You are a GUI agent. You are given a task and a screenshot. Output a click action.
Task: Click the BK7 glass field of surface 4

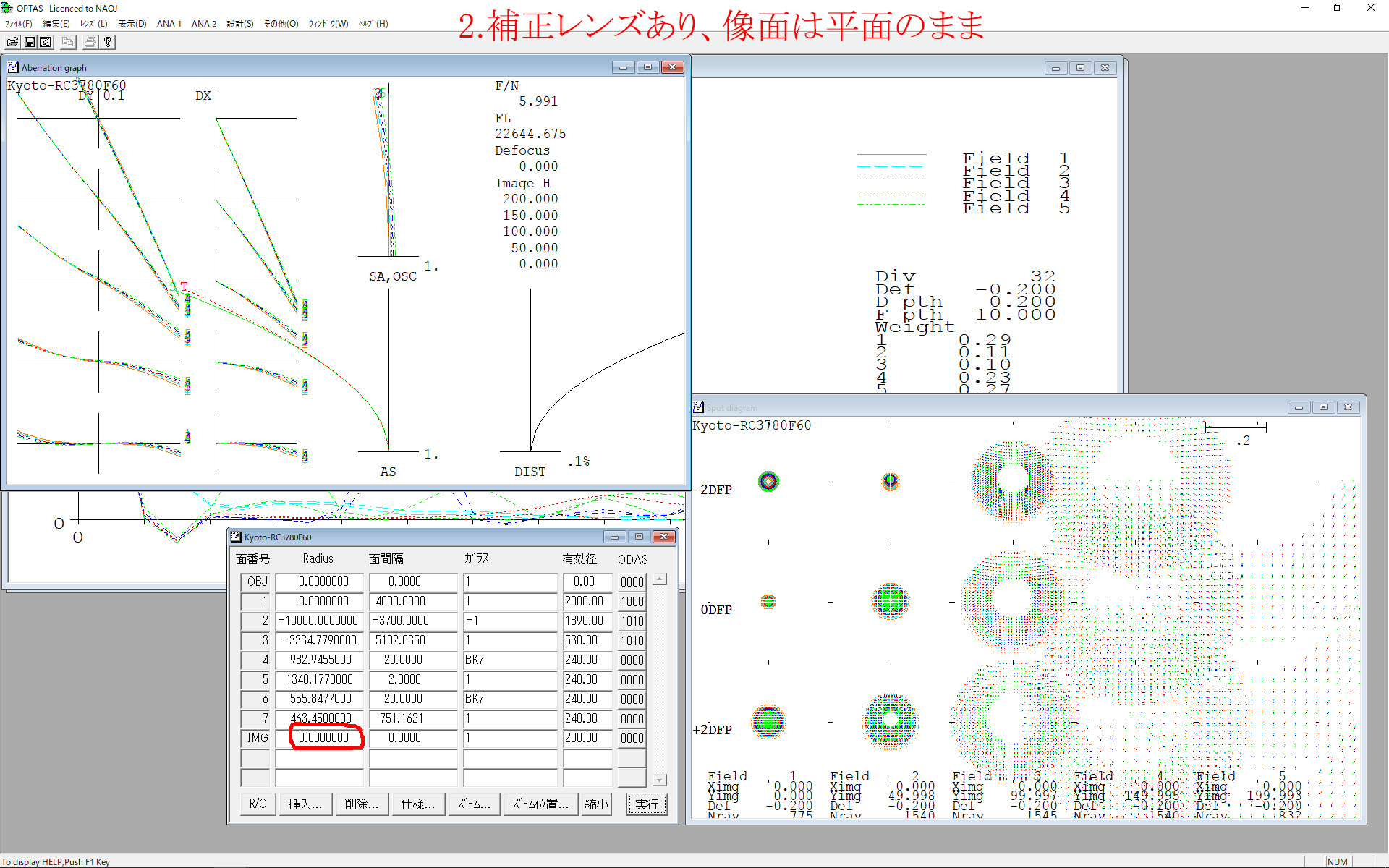click(x=510, y=660)
